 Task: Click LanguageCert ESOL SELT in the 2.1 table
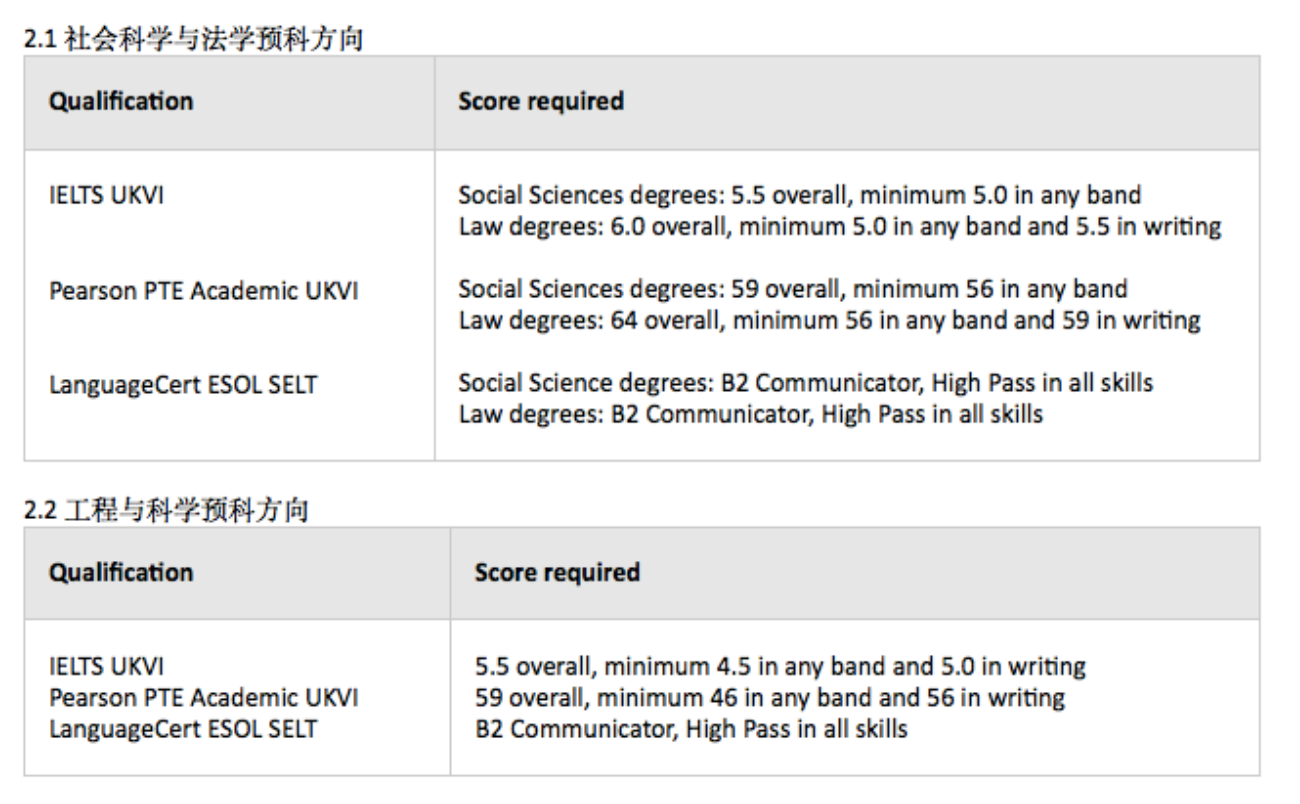(x=183, y=383)
